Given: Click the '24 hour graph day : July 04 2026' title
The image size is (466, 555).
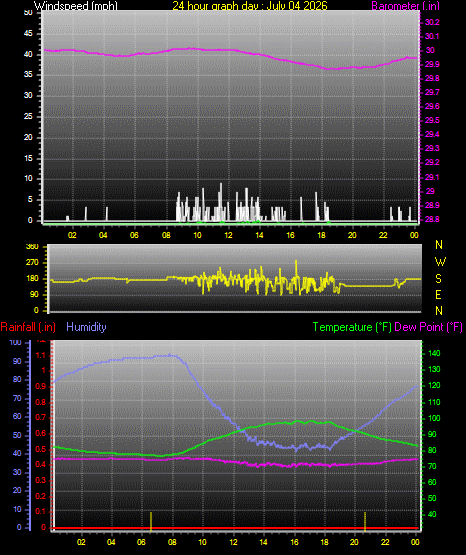Looking at the screenshot, I should click(250, 6).
